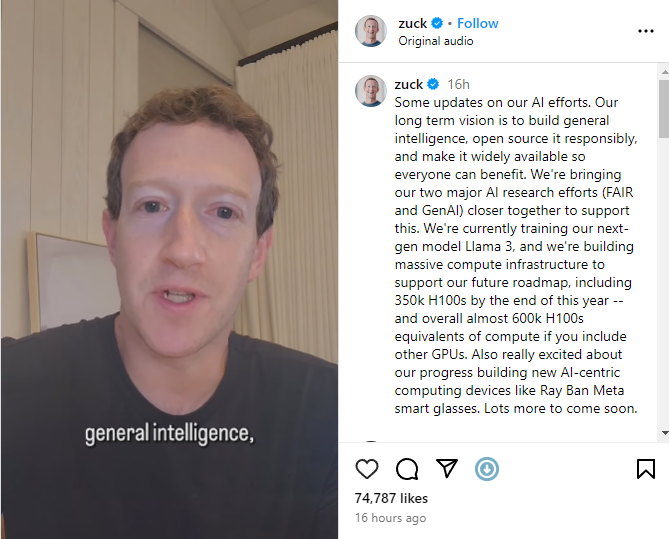Viewport: 669px width, 539px height.
Task: Click verified badge next to header zuck
Action: pyautogui.click(x=437, y=23)
